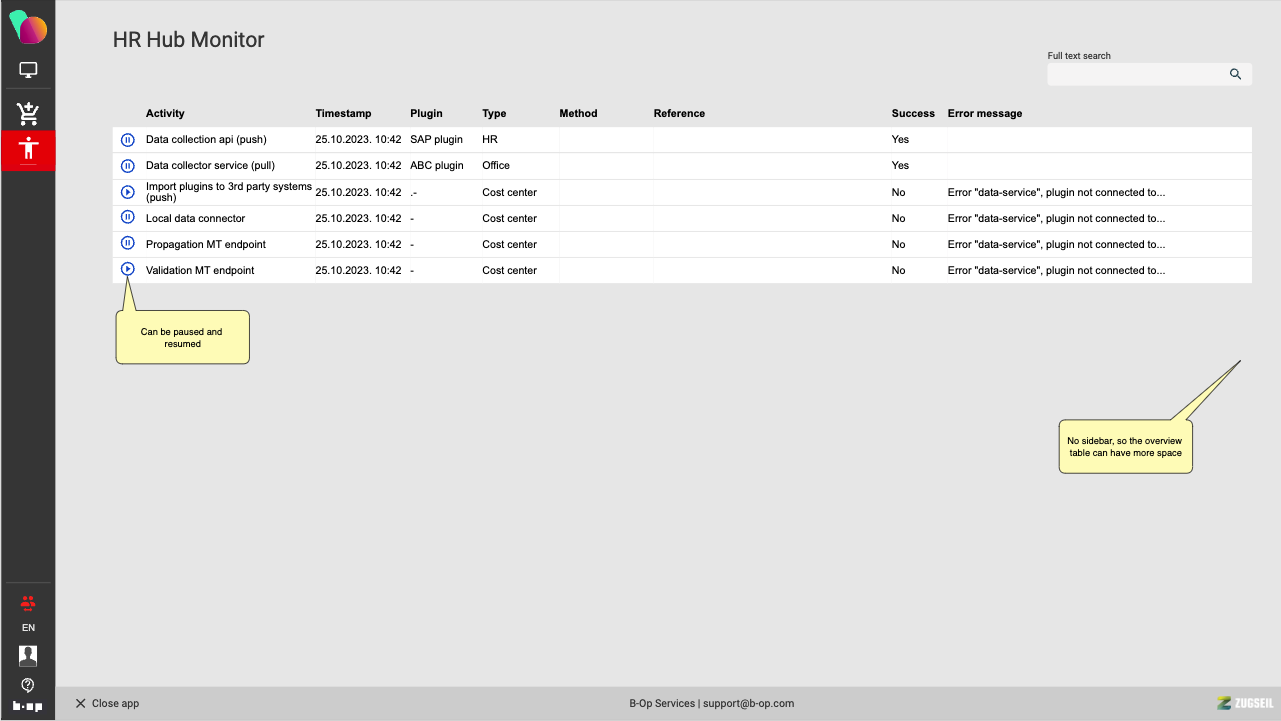Click the Timestamp column header
The height and width of the screenshot is (721, 1281).
point(343,114)
